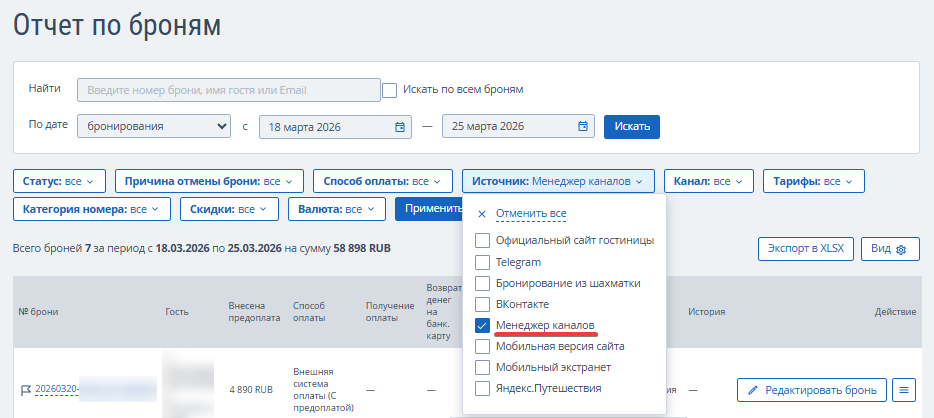This screenshot has height=418, width=934.
Task: Select Яндекс.Путешествия source checkbox
Action: click(483, 388)
